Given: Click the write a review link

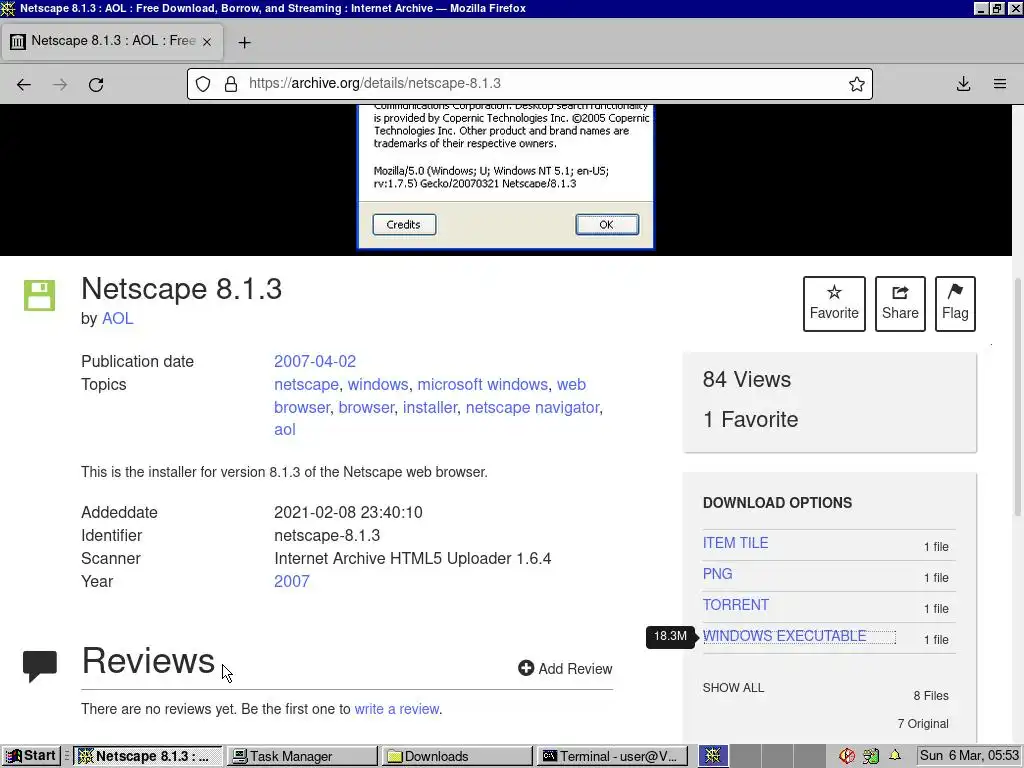Looking at the screenshot, I should [396, 709].
